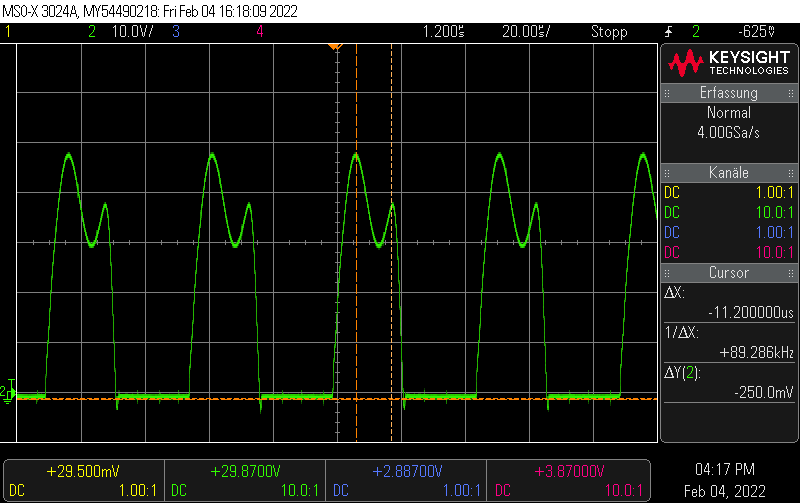
Task: Click the 20.00 time per division value
Action: (526, 32)
